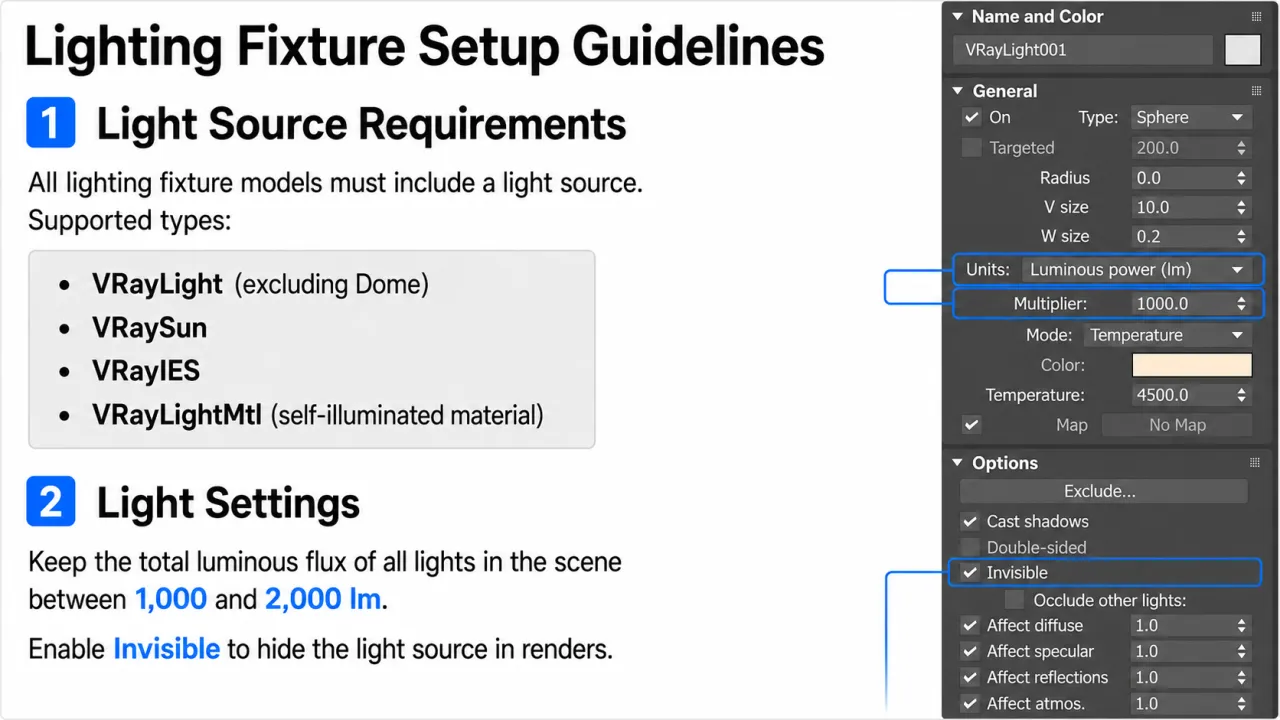Click the Affect specular spinner arrows

coord(1242,652)
